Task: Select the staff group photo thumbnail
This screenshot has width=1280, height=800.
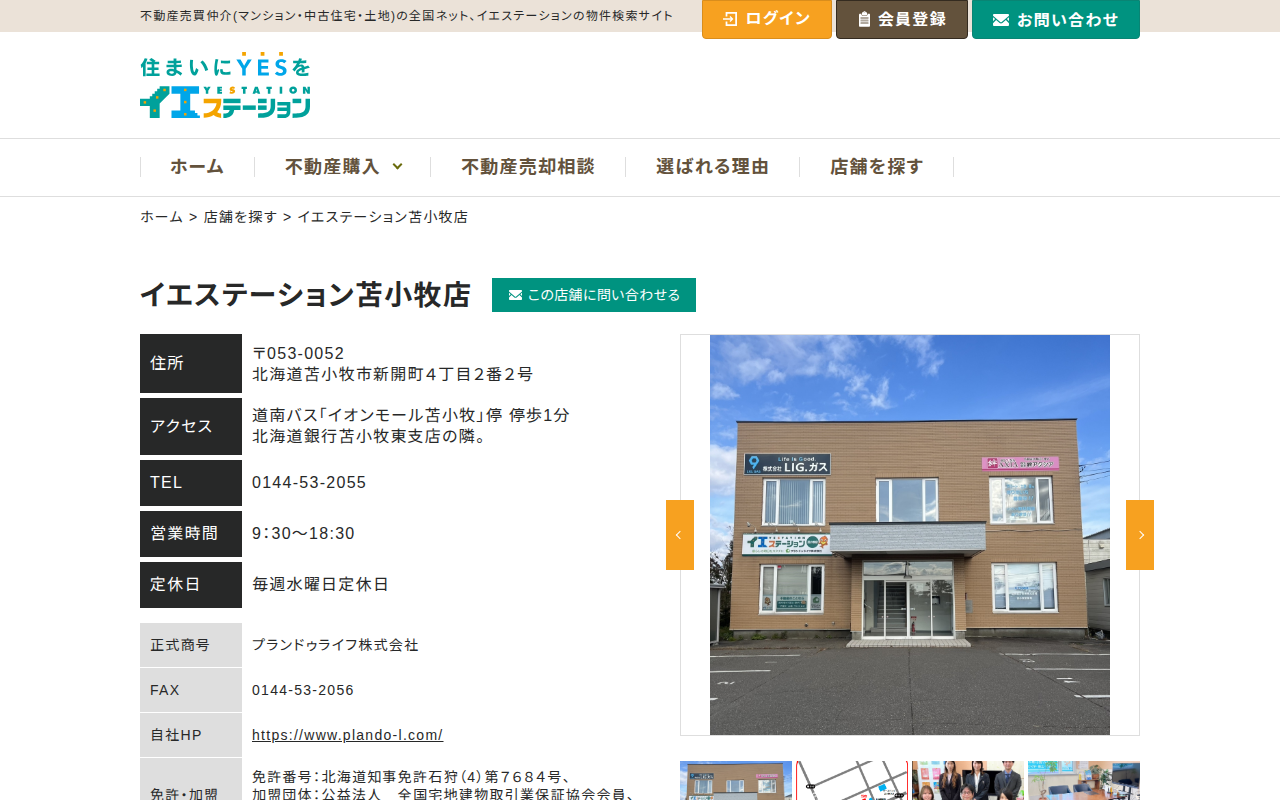Action: (968, 781)
